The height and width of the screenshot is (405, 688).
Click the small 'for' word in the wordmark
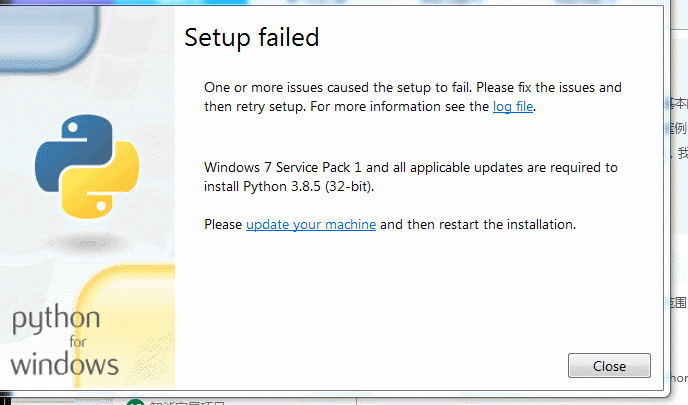click(x=78, y=341)
